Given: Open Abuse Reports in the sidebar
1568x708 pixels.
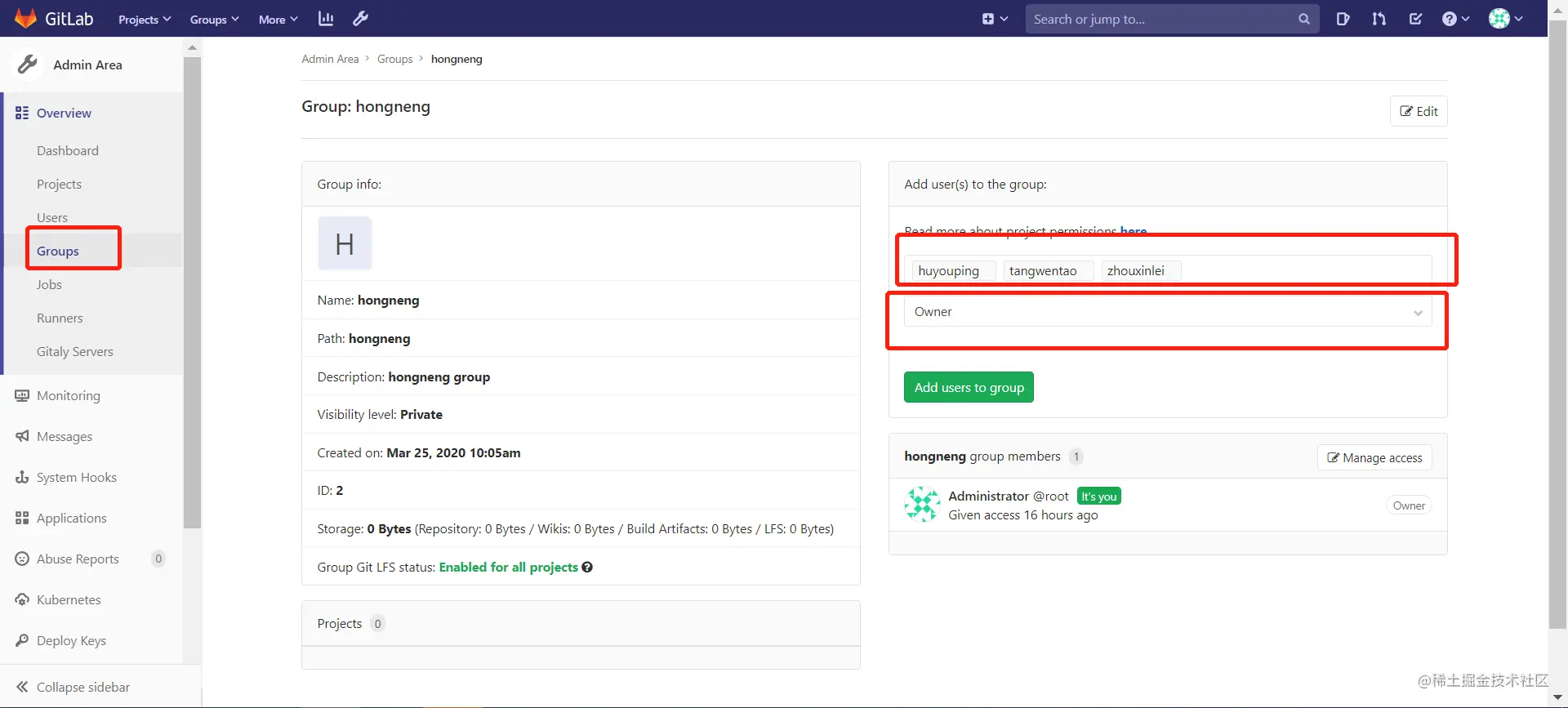Looking at the screenshot, I should coord(78,559).
